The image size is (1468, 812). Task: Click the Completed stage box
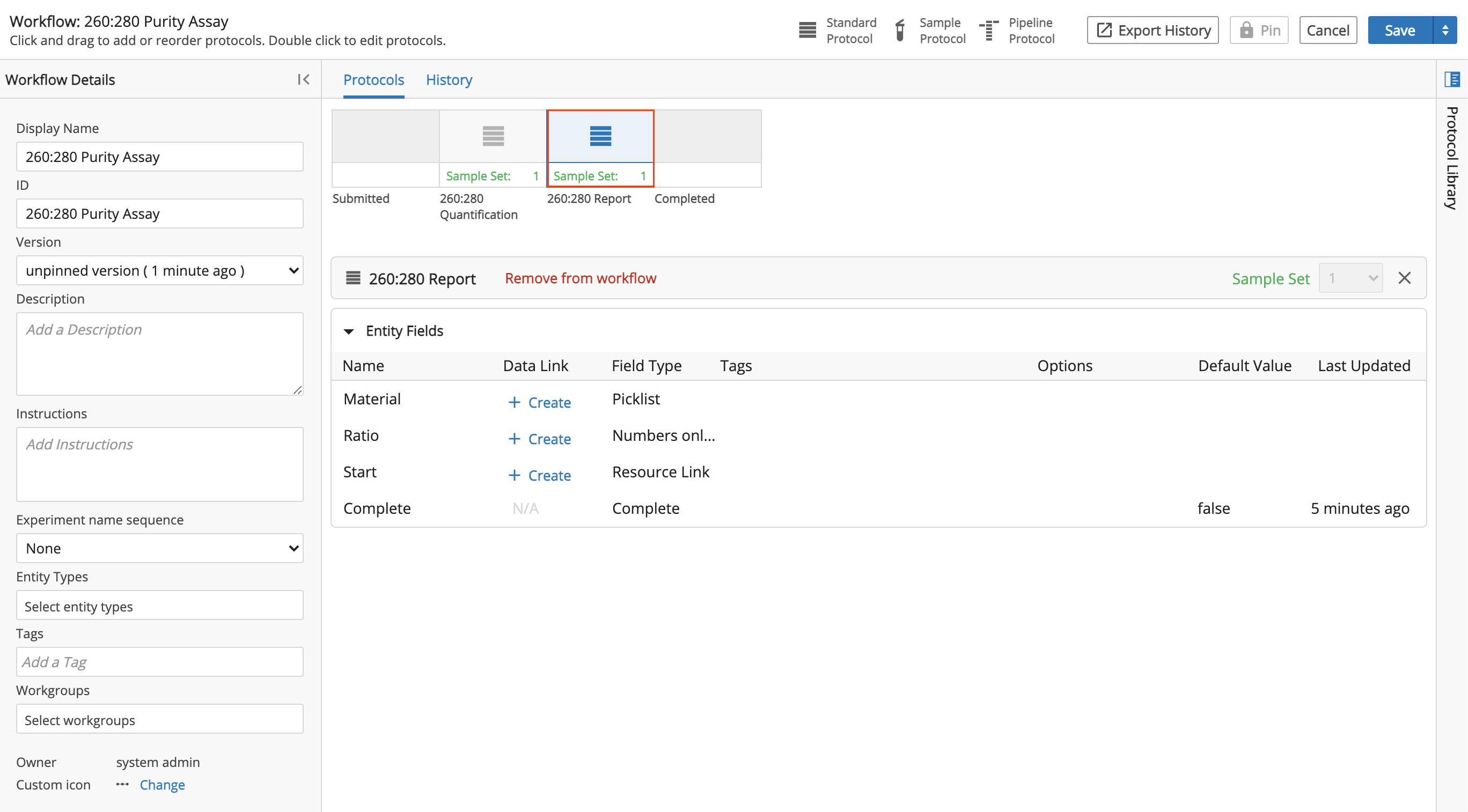(707, 148)
